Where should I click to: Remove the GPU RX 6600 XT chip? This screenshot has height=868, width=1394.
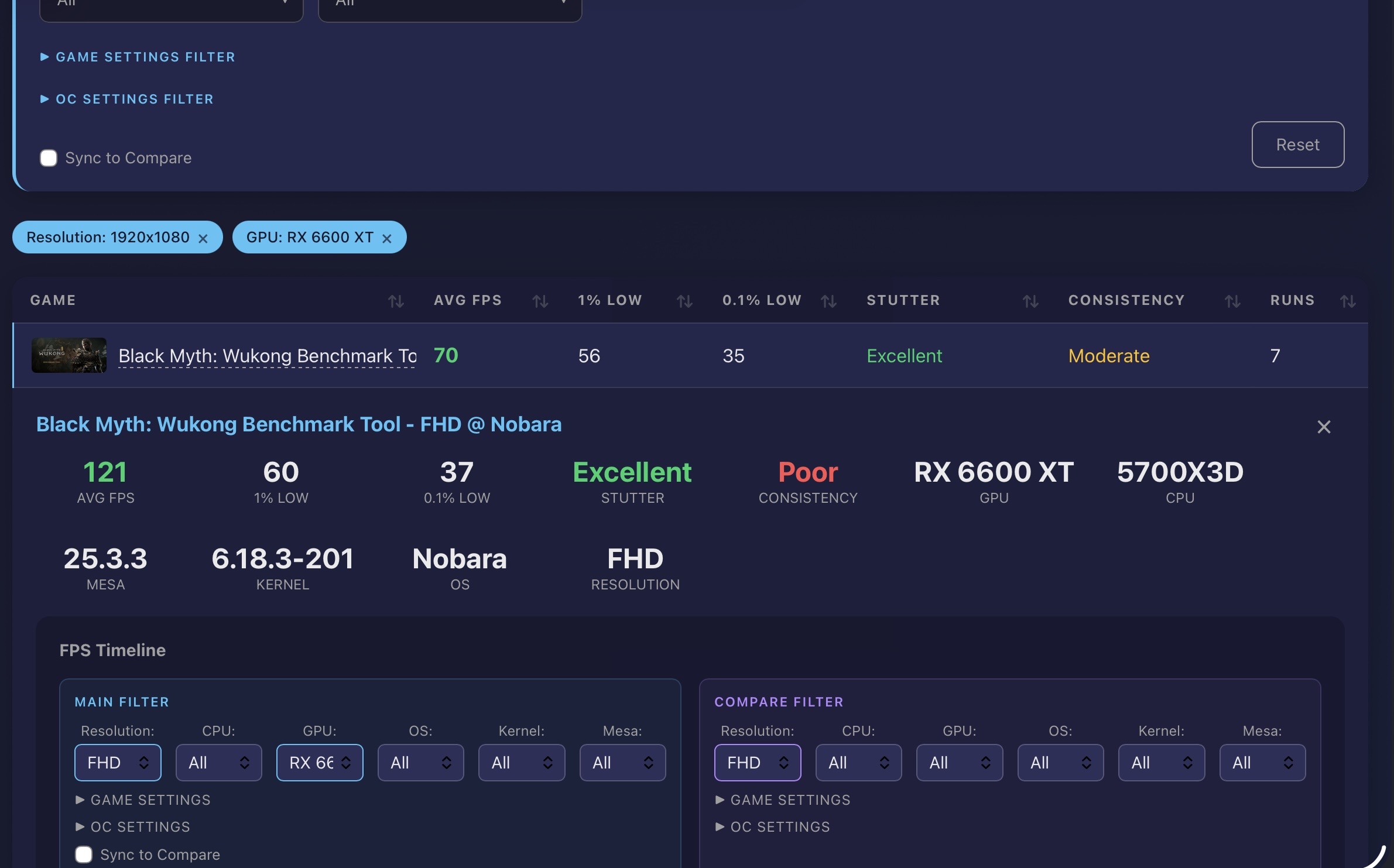[386, 239]
